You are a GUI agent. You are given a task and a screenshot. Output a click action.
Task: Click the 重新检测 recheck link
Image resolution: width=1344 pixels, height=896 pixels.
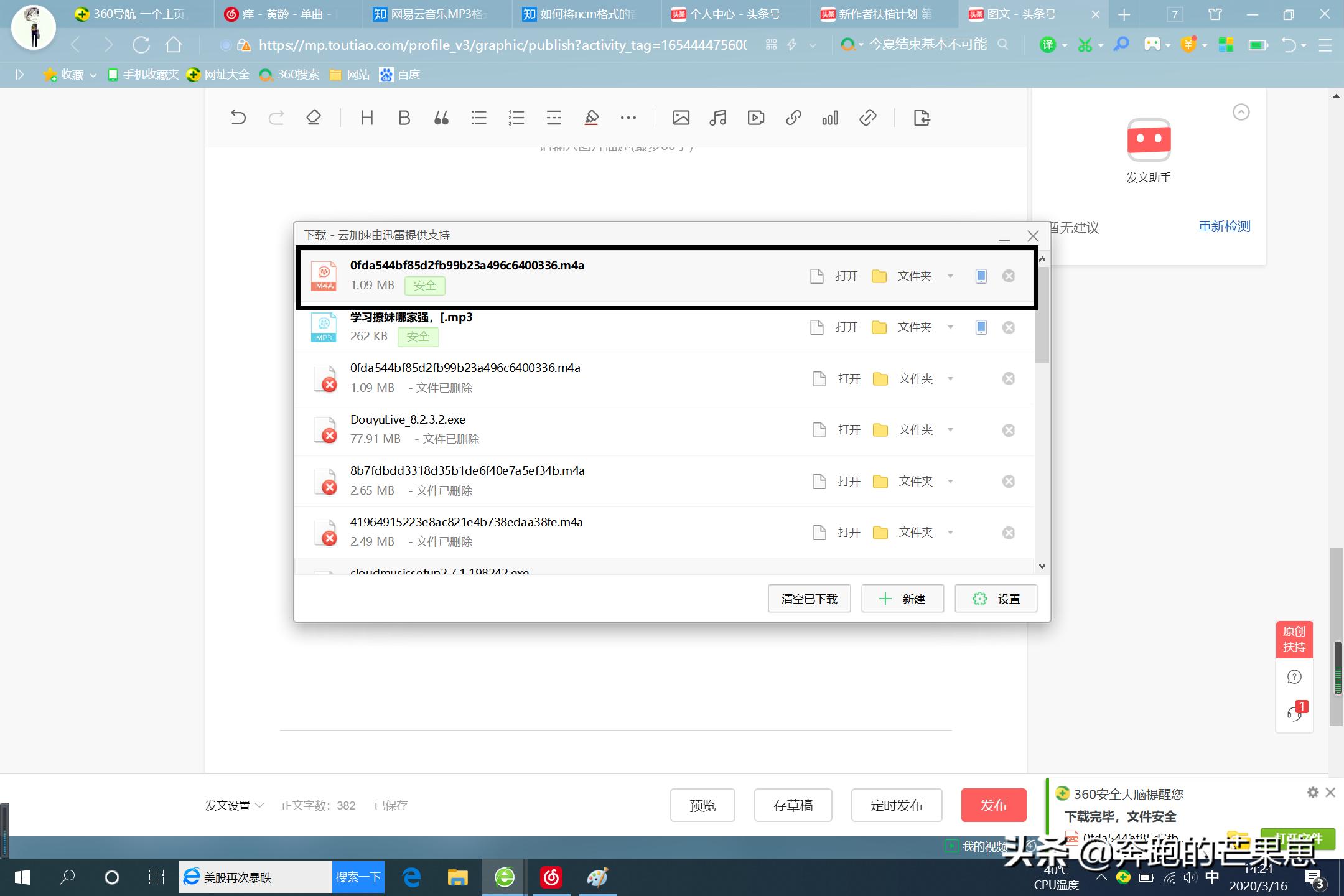[1223, 226]
